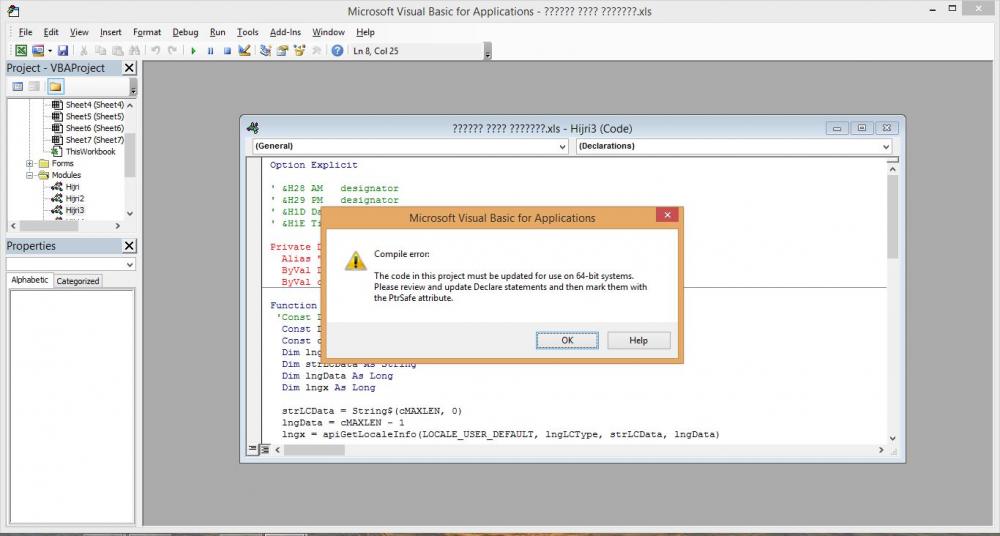
Task: Select the Hijri3 module
Action: [x=75, y=210]
